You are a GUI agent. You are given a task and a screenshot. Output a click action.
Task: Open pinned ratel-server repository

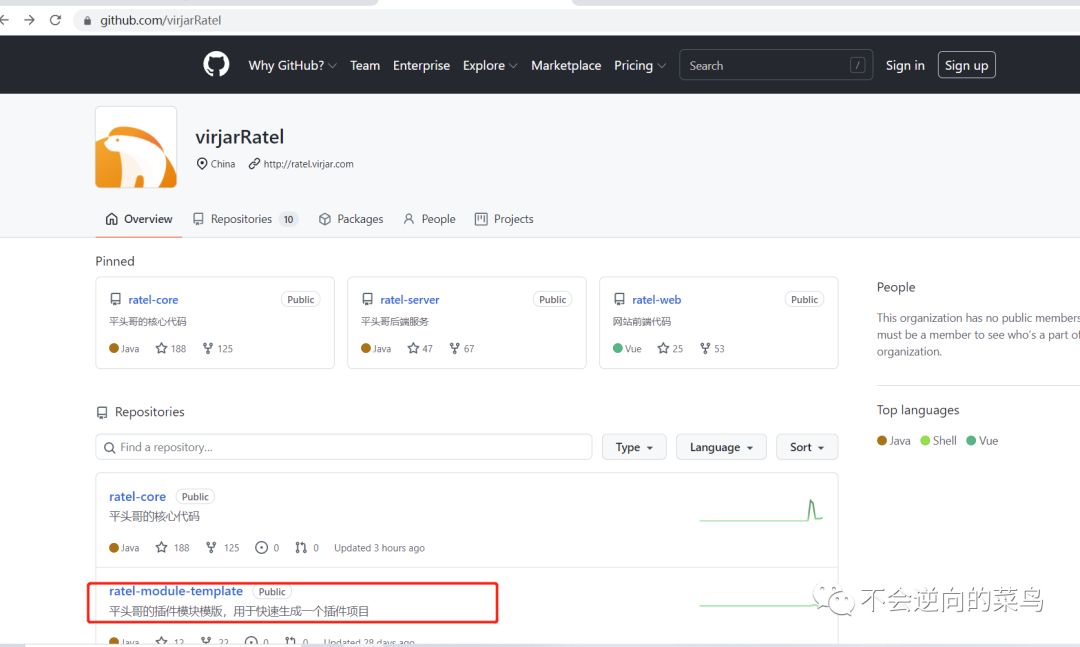(410, 300)
